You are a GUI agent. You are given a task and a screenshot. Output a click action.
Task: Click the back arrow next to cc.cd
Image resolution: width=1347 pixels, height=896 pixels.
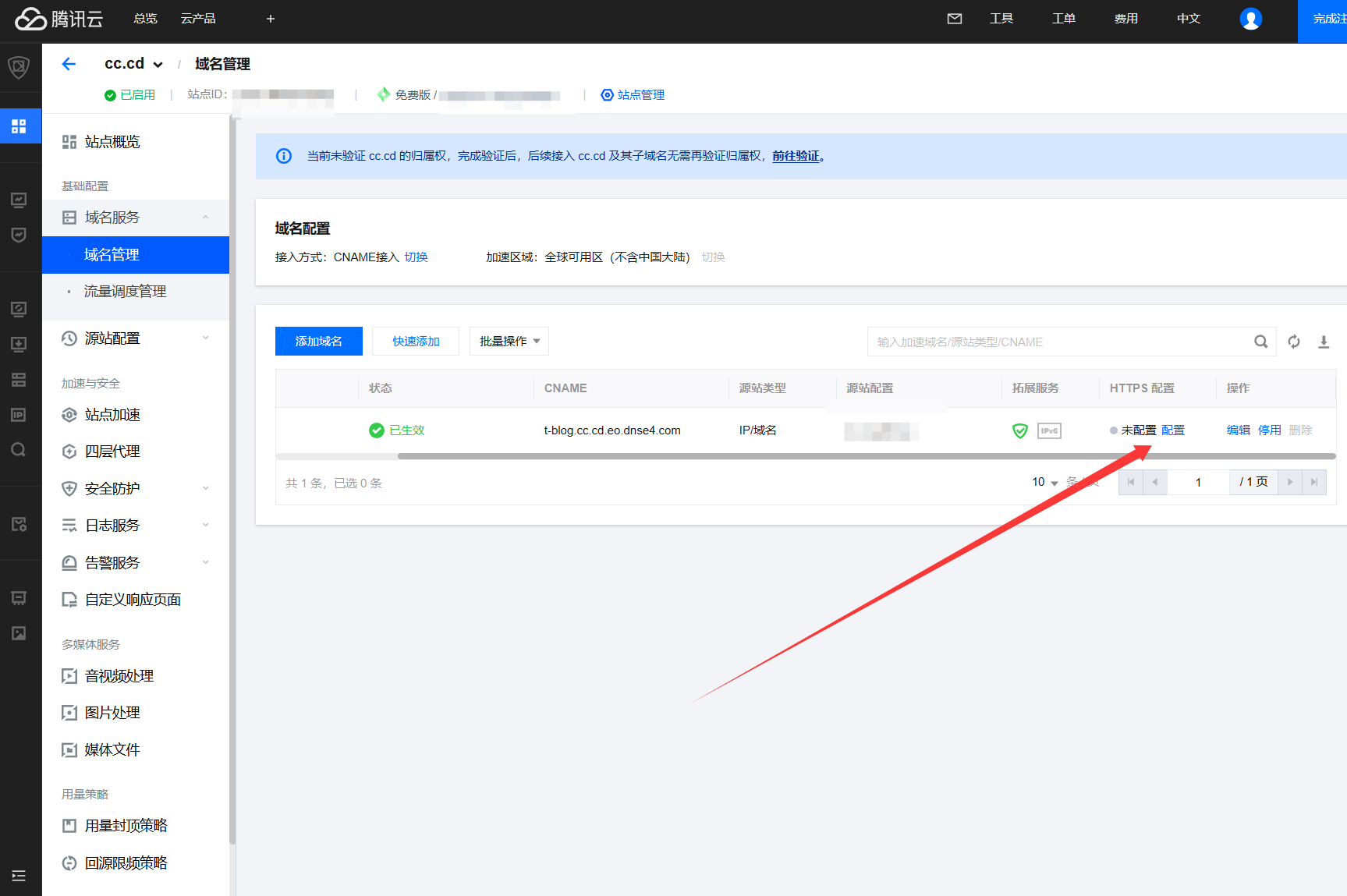tap(69, 64)
